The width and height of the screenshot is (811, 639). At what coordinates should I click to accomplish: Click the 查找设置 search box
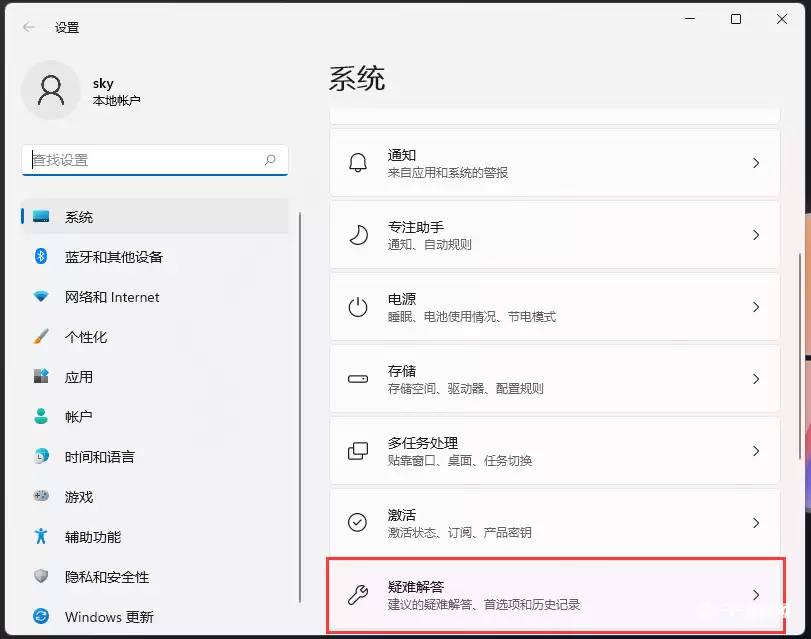145,160
